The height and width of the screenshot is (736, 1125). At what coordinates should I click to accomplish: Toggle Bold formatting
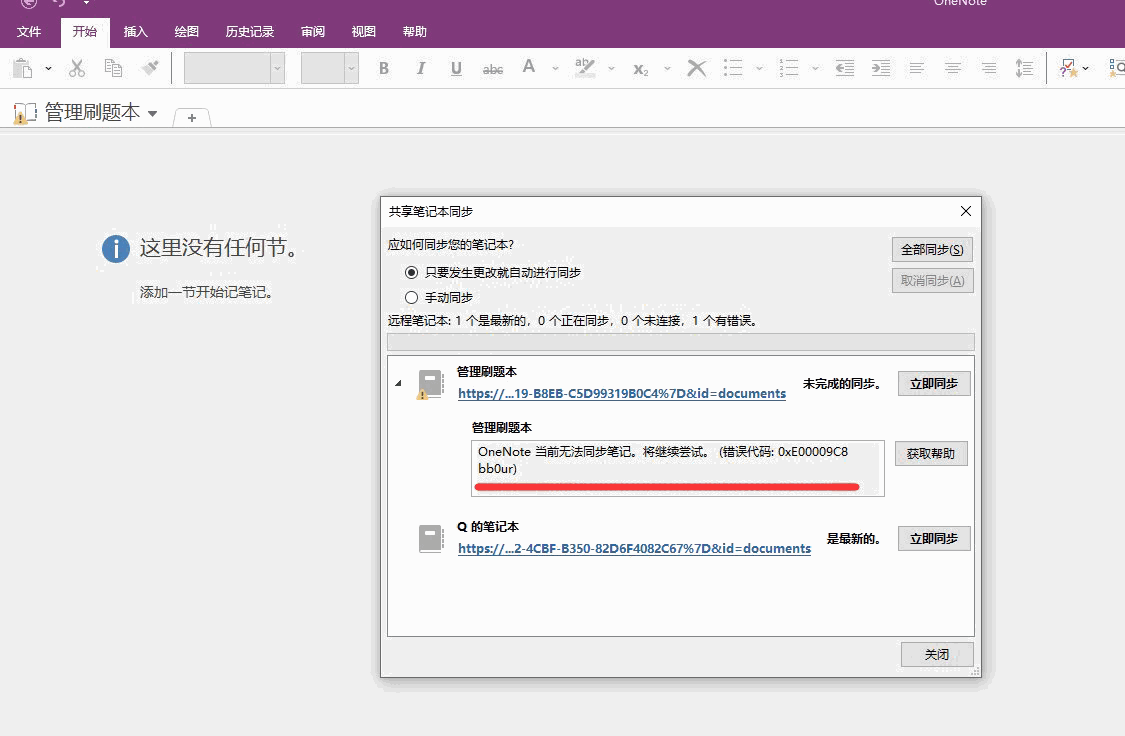coord(384,68)
